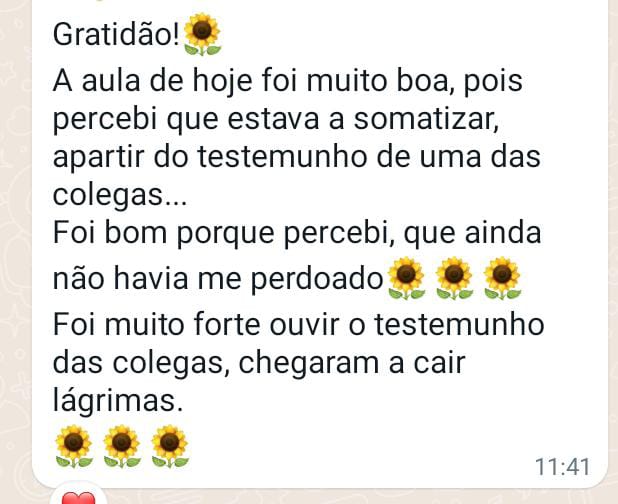Image resolution: width=618 pixels, height=504 pixels.
Task: Select the first sunflower in the bottom emoji row
Action: pyautogui.click(x=74, y=446)
